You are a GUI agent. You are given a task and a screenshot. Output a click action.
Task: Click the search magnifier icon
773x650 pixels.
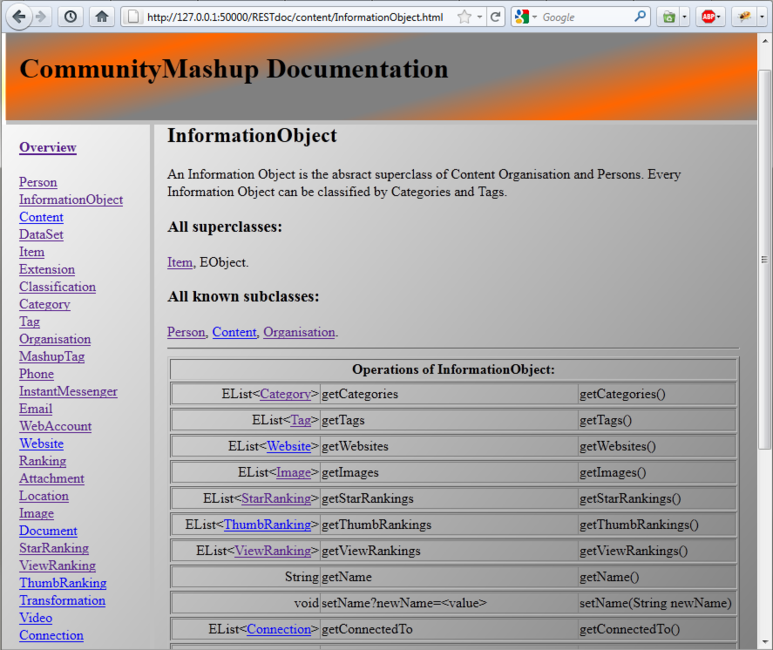(x=640, y=17)
